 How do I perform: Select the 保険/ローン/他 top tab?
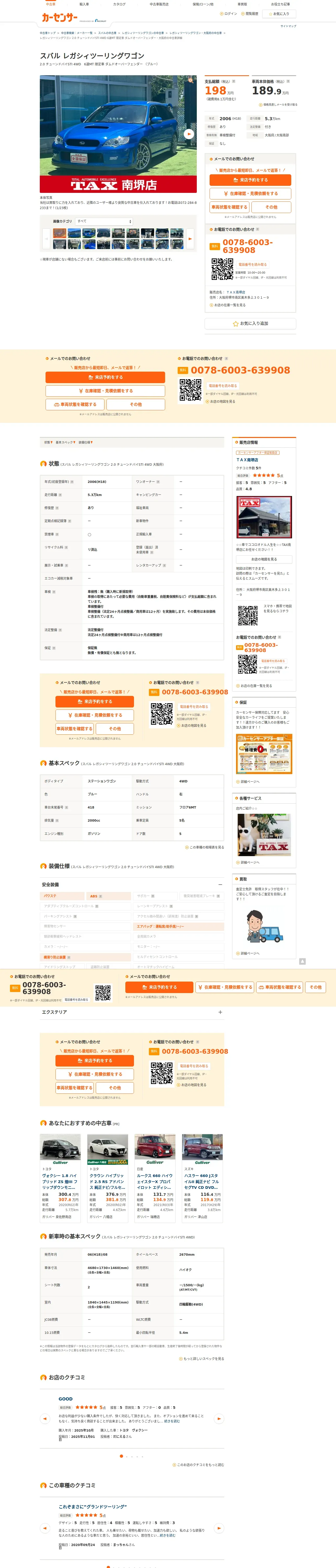pos(203,4)
